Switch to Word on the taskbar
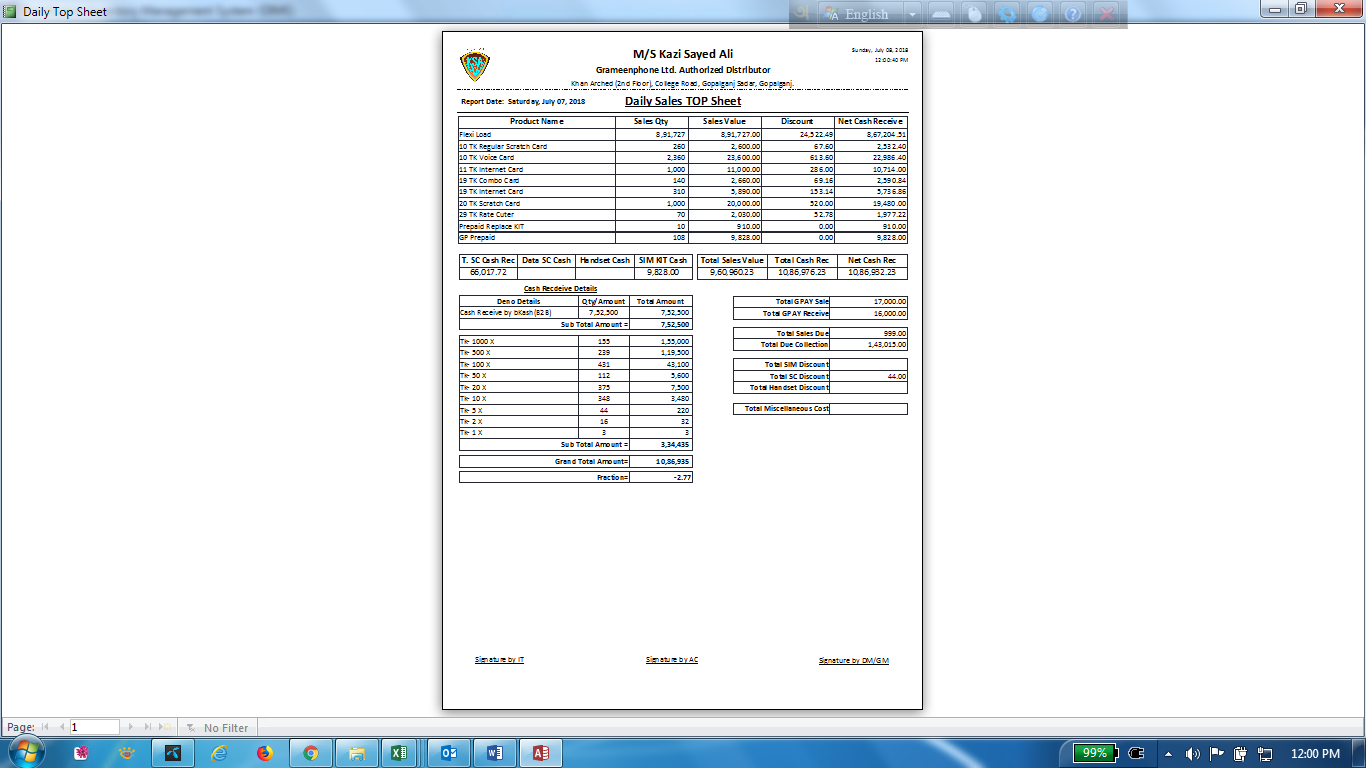Image resolution: width=1366 pixels, height=768 pixels. click(495, 753)
